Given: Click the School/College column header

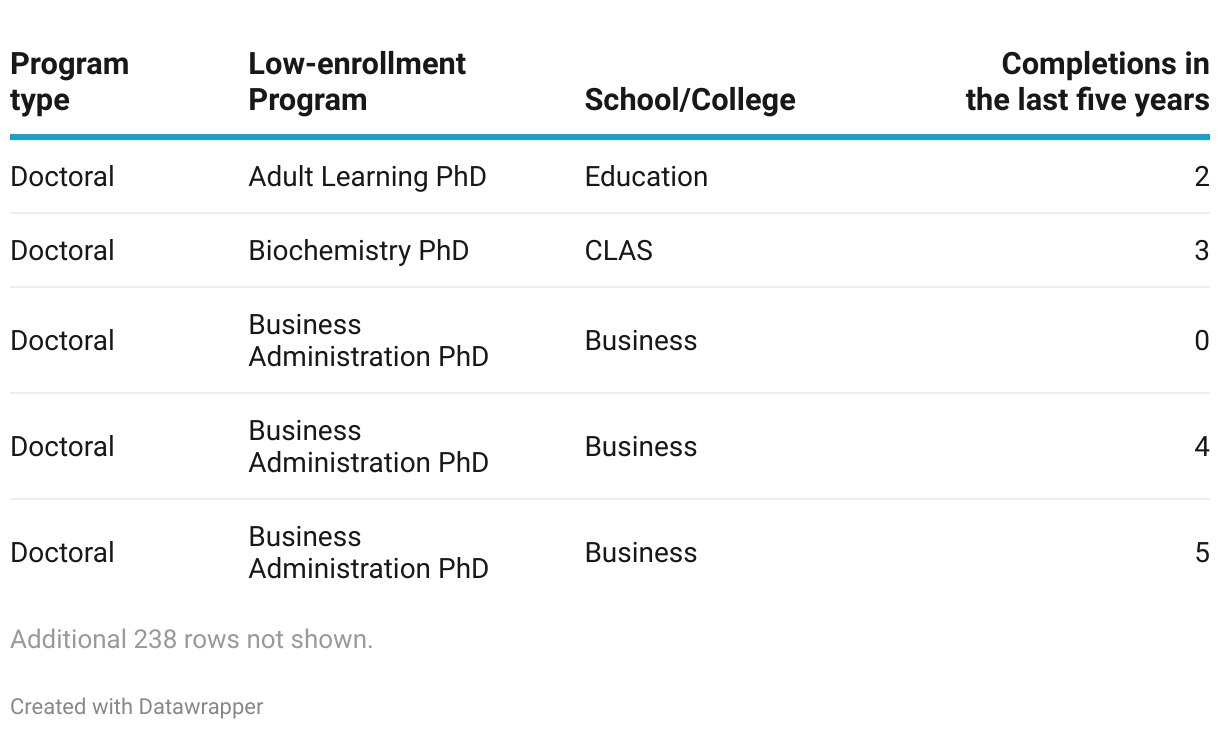Looking at the screenshot, I should point(689,100).
